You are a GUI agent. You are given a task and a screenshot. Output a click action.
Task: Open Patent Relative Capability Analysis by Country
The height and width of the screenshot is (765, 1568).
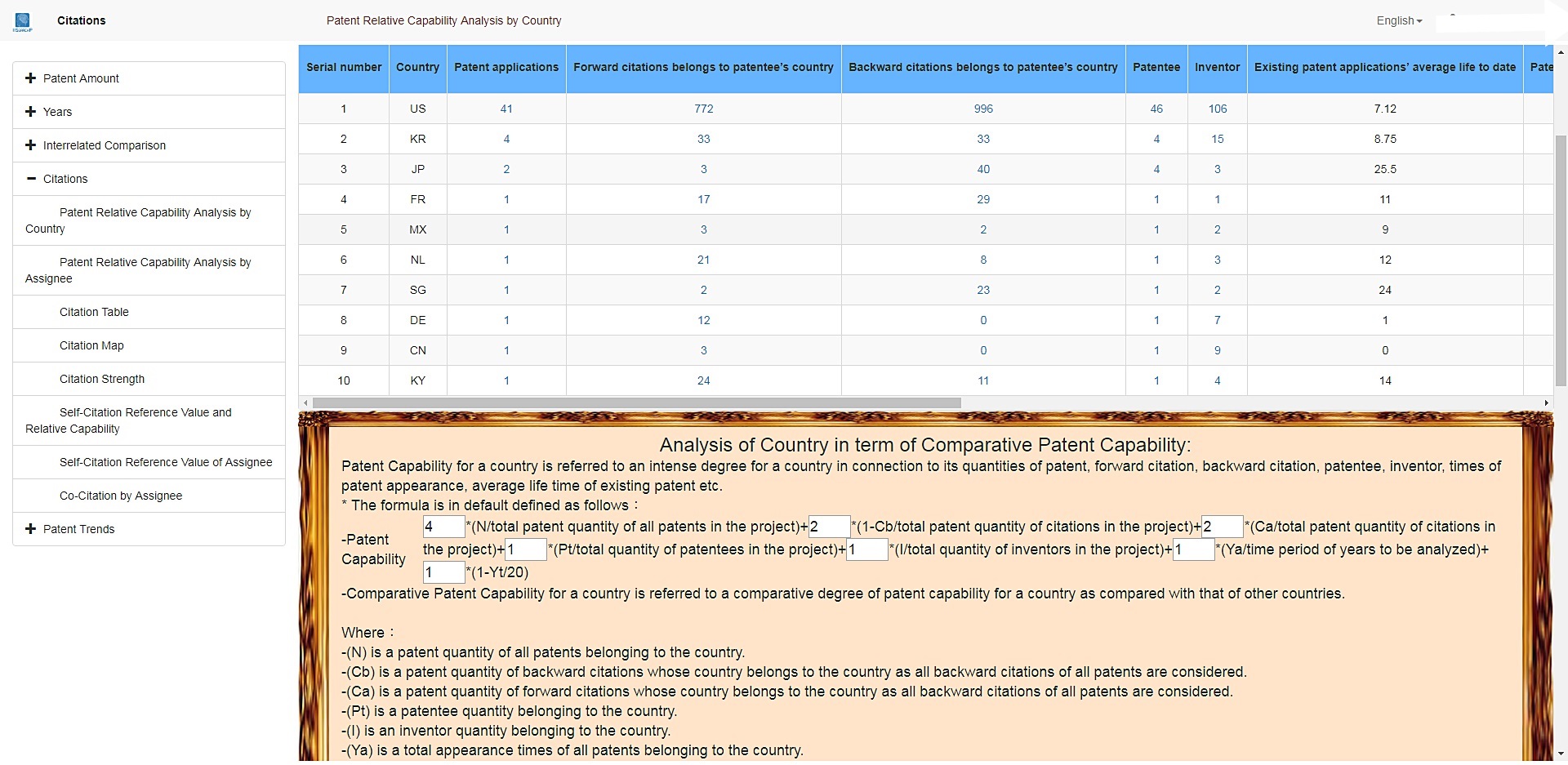tap(149, 220)
